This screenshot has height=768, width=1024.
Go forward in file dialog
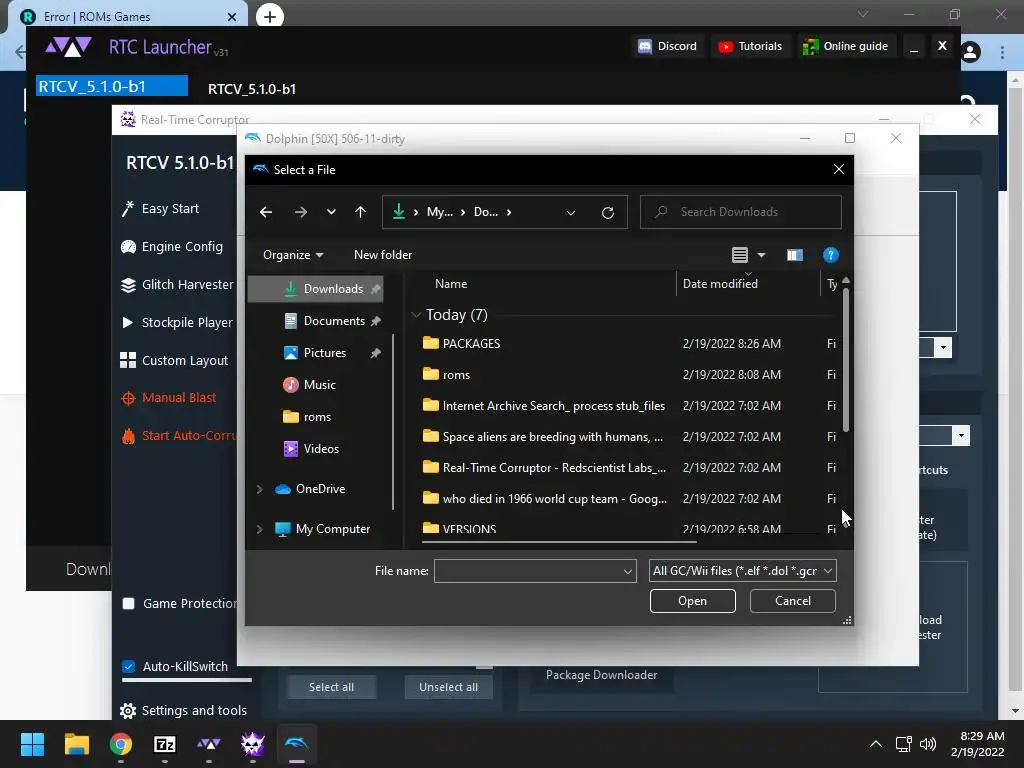tap(300, 212)
